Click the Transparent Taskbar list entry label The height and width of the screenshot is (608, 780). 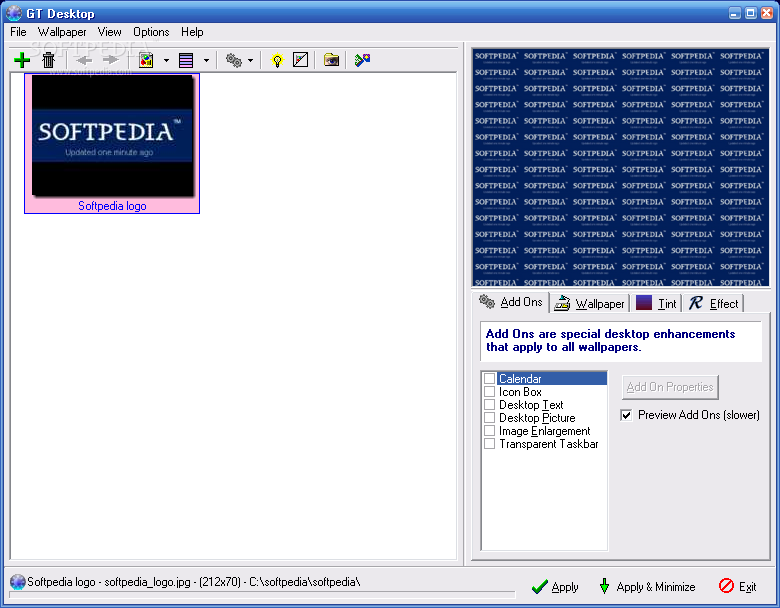(x=549, y=444)
